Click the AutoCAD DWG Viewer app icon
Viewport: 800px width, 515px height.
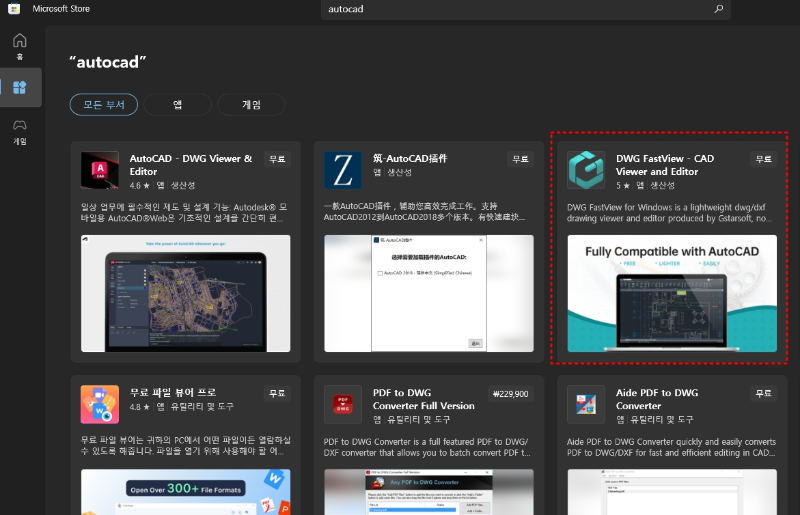click(x=100, y=170)
